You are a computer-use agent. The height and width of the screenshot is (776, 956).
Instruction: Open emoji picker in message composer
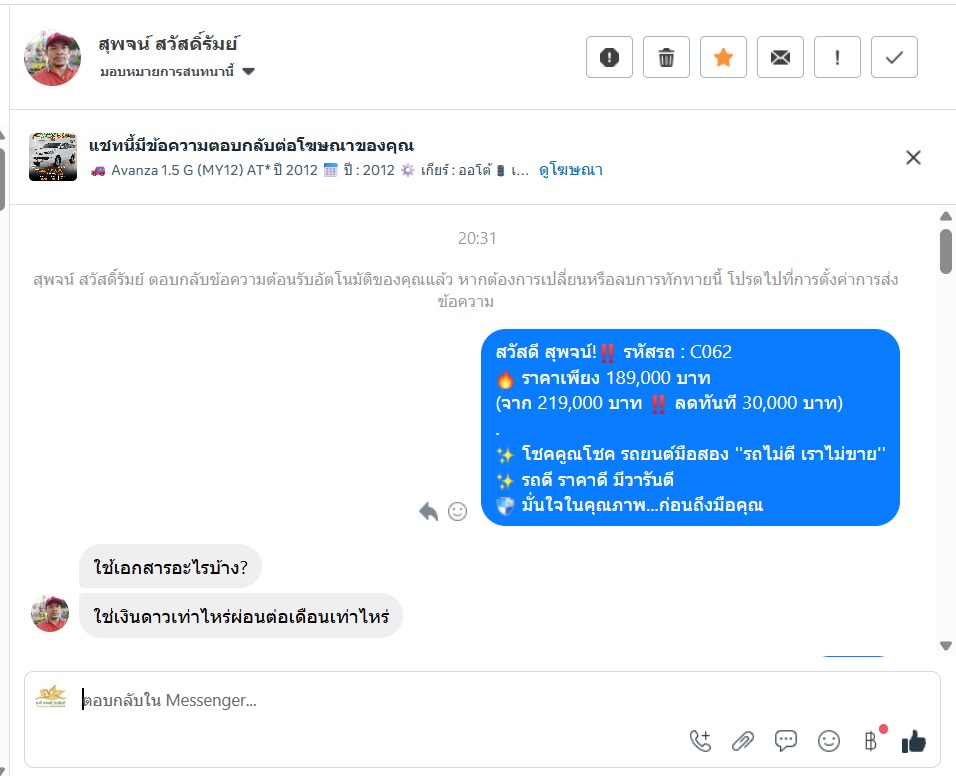coord(829,741)
